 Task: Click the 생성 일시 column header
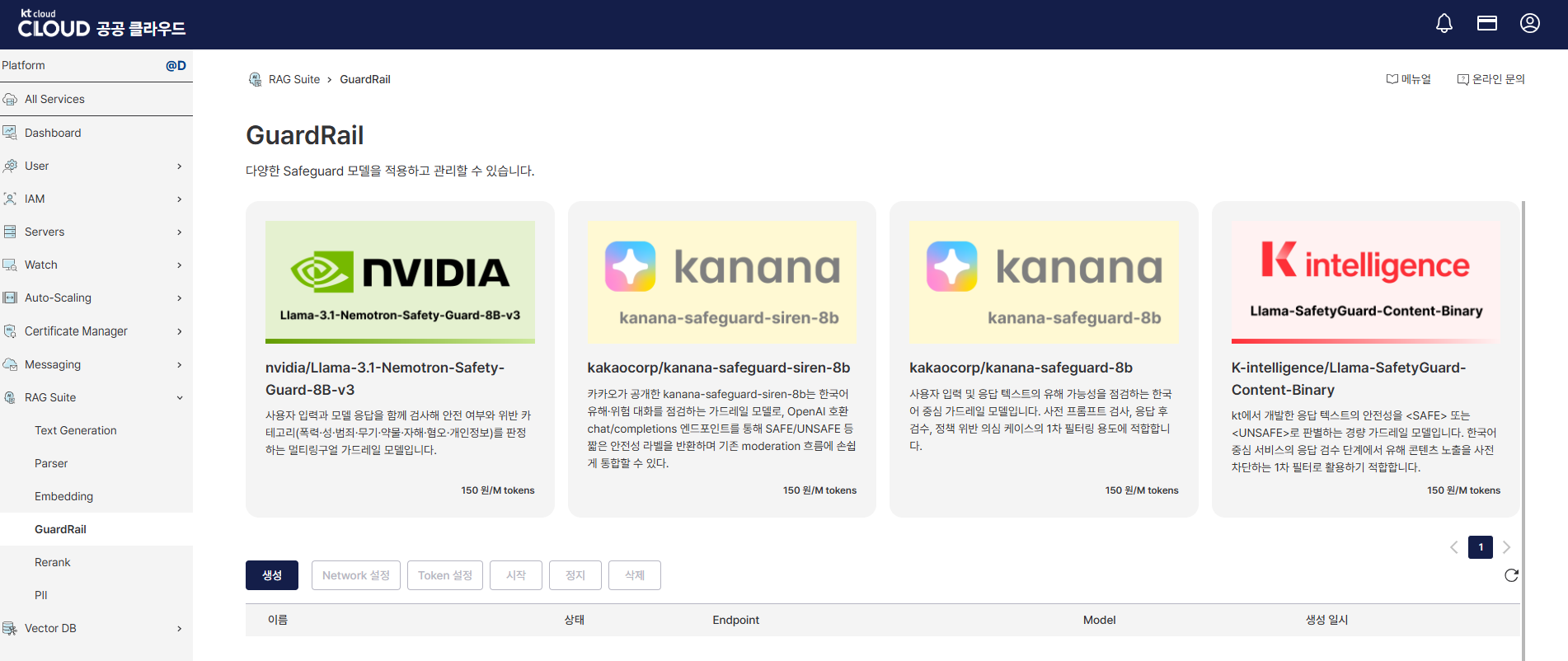(1326, 620)
